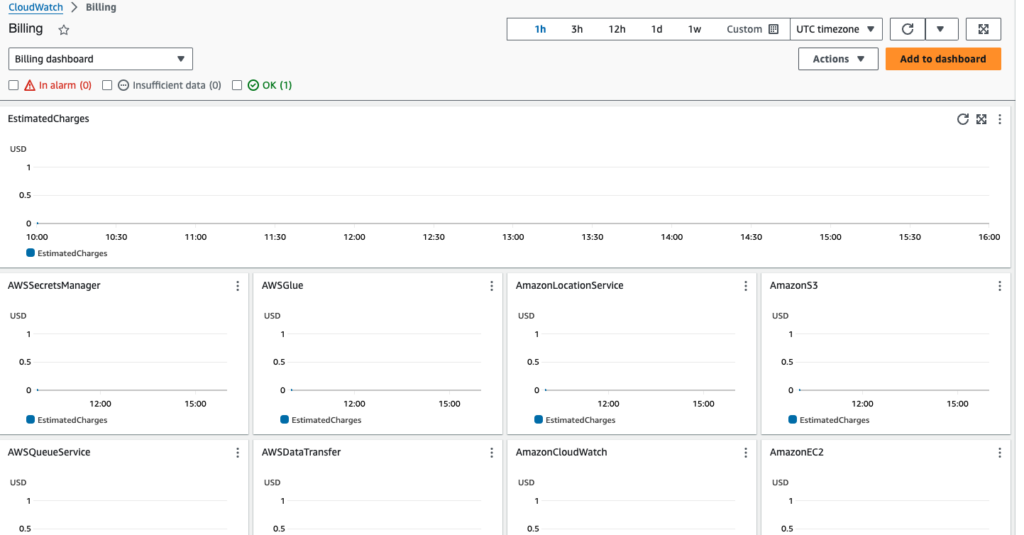This screenshot has width=1024, height=535.
Task: Click the In alarm (0) label
Action: pos(65,85)
